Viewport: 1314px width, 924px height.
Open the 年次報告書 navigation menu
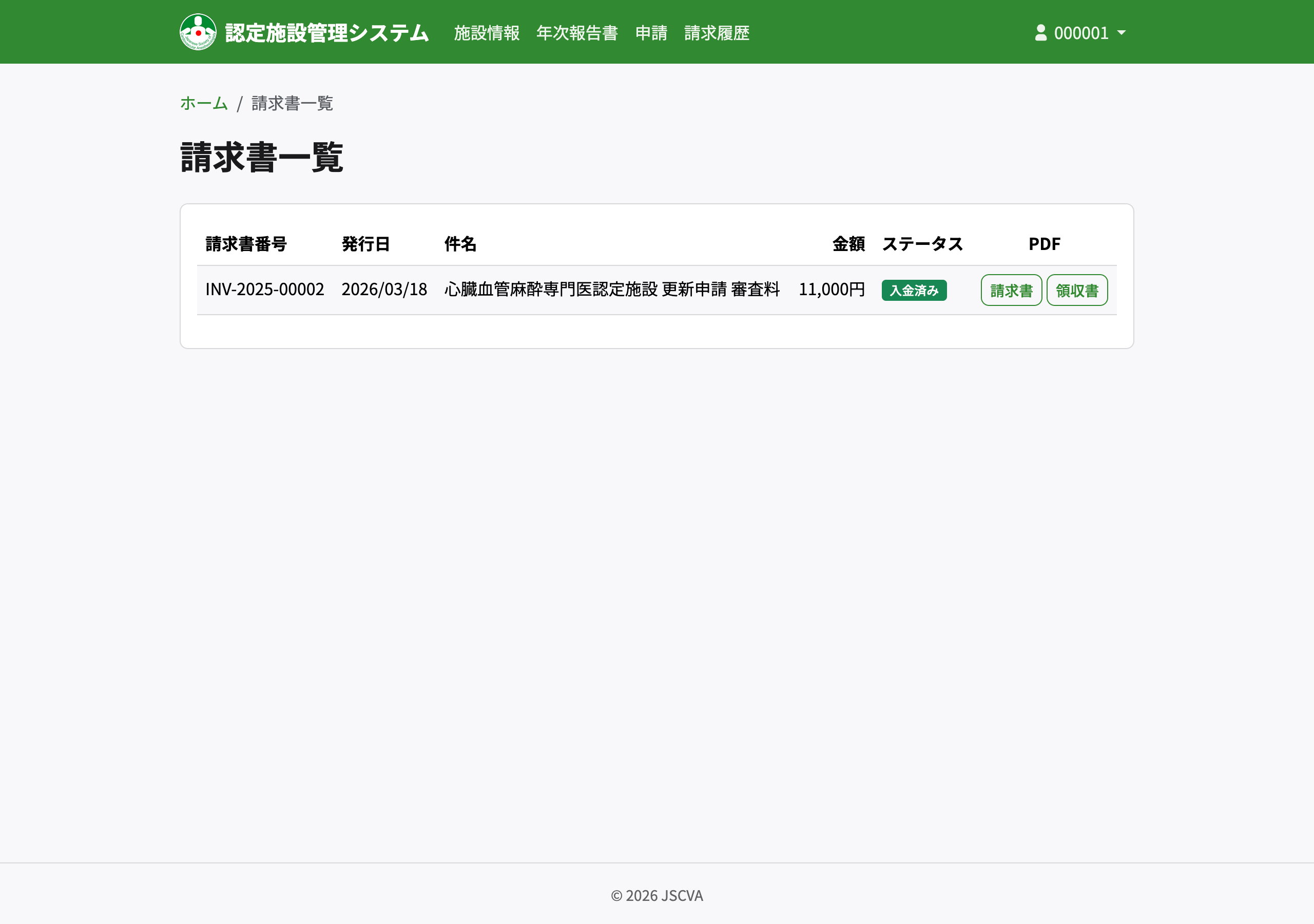click(576, 34)
